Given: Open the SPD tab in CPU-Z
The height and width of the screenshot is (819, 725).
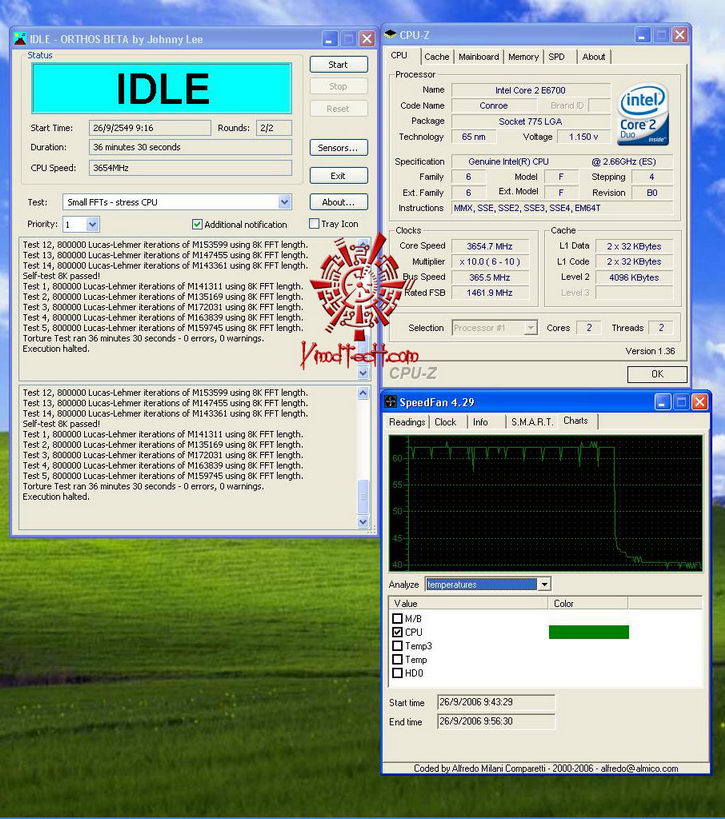Looking at the screenshot, I should [557, 56].
